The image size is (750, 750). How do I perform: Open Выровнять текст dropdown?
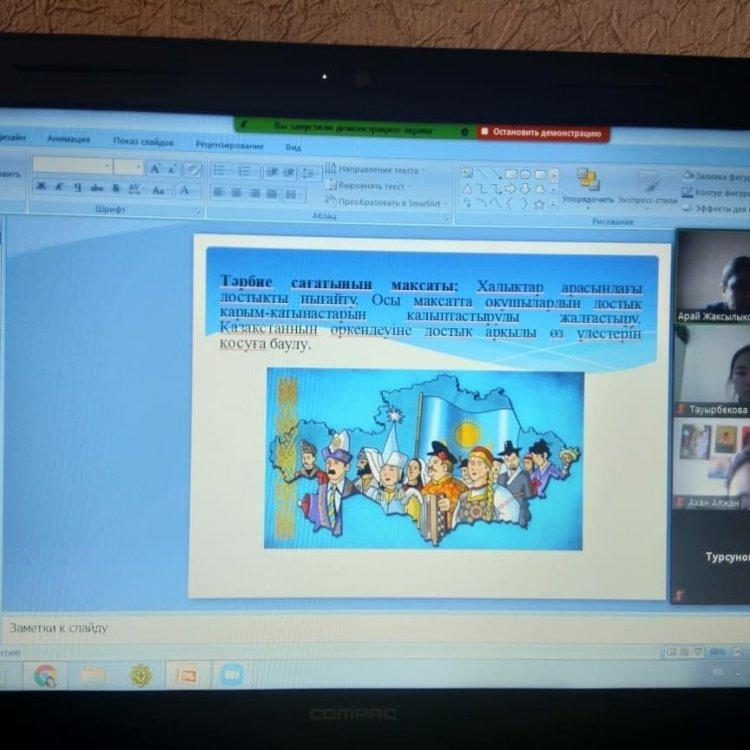[x=368, y=186]
